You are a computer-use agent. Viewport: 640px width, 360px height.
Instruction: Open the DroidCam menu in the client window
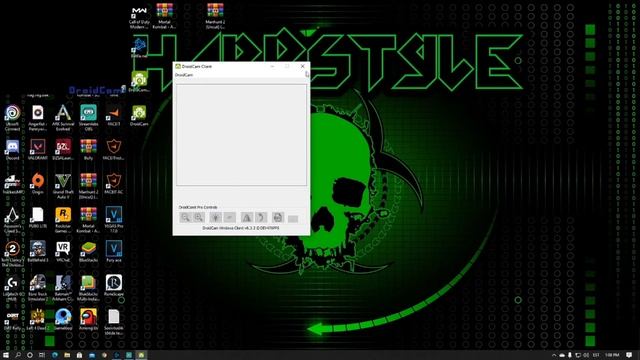point(184,75)
